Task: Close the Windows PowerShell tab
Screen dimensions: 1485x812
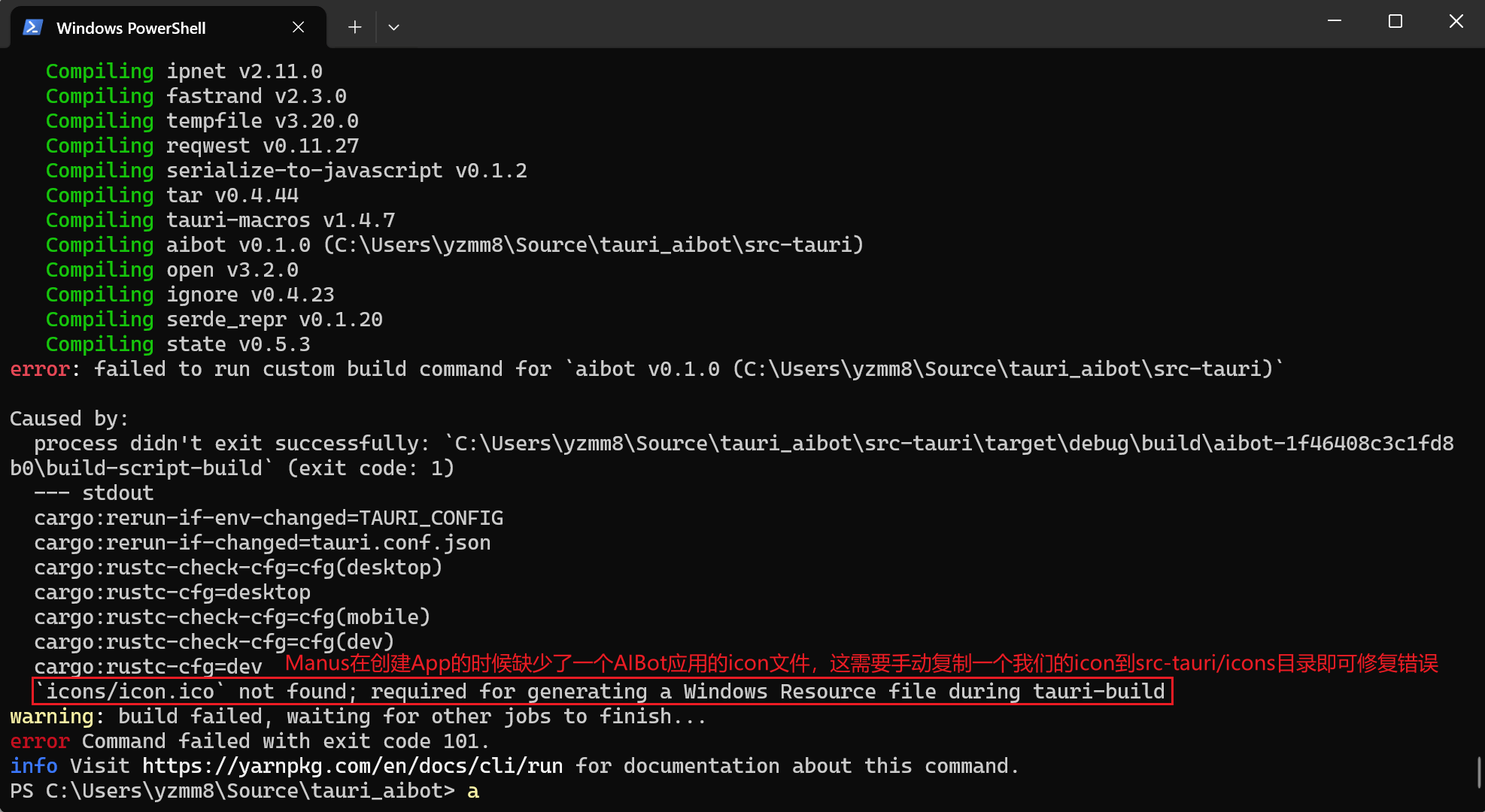Action: 298,27
